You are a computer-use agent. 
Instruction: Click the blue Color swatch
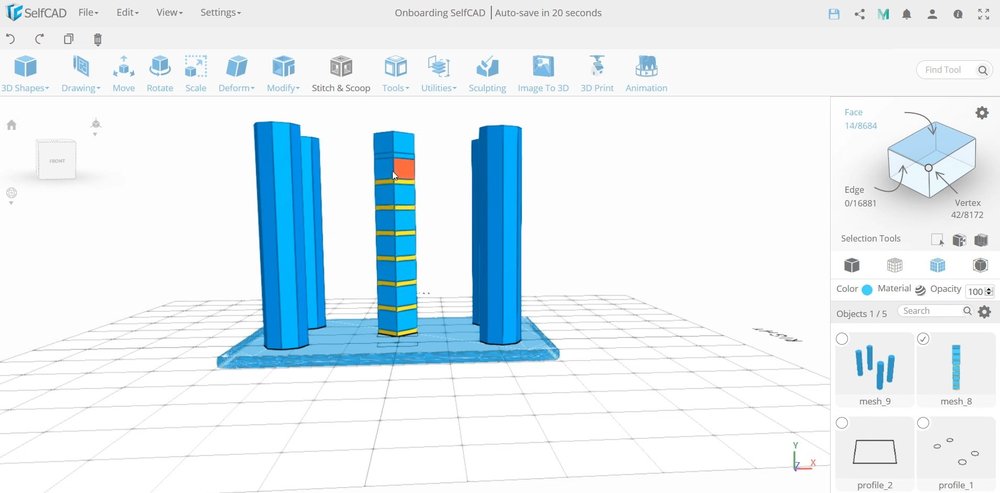tap(867, 290)
